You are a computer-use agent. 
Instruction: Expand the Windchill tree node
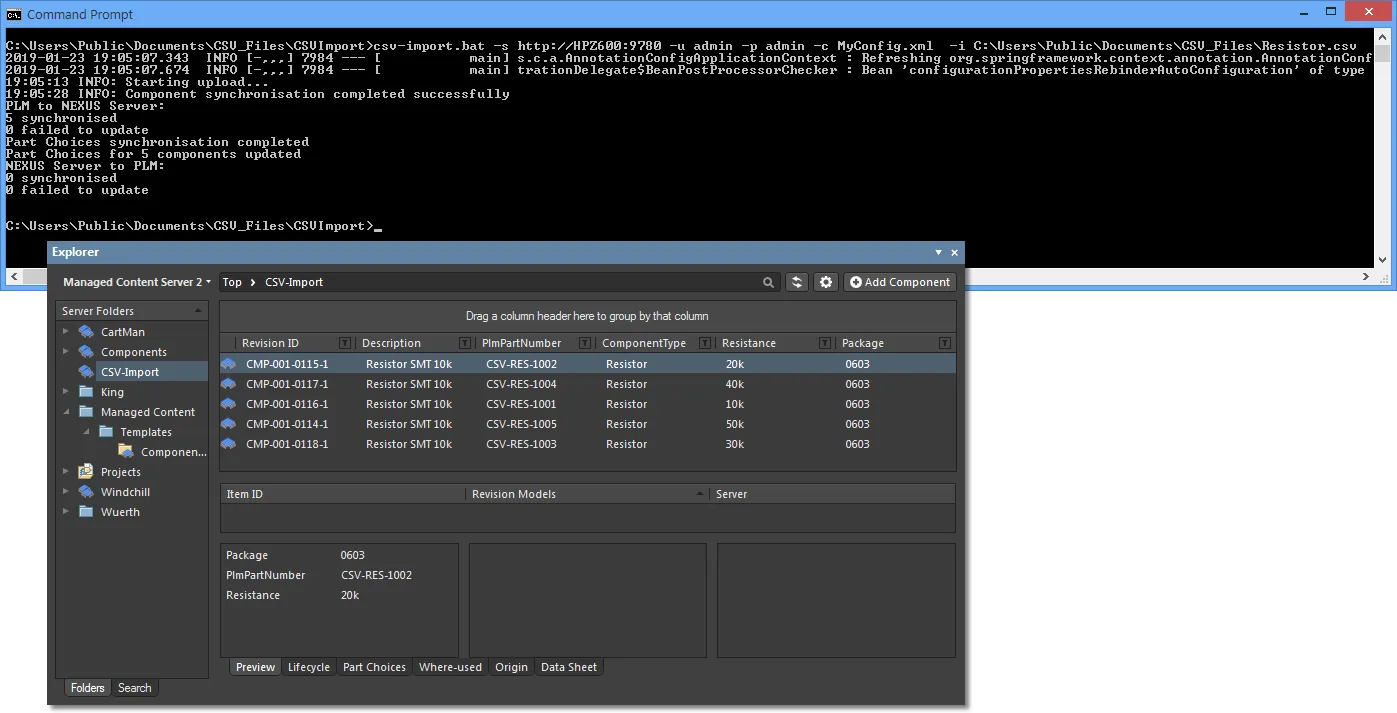pos(66,492)
